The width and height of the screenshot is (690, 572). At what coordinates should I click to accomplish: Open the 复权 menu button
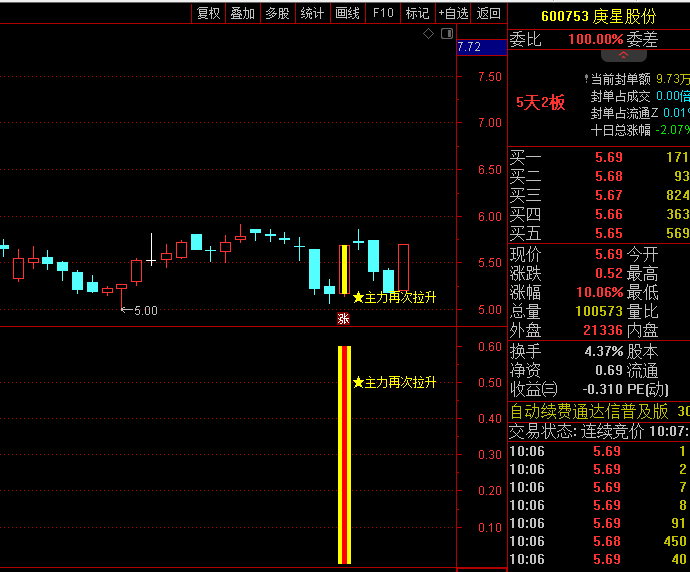208,14
